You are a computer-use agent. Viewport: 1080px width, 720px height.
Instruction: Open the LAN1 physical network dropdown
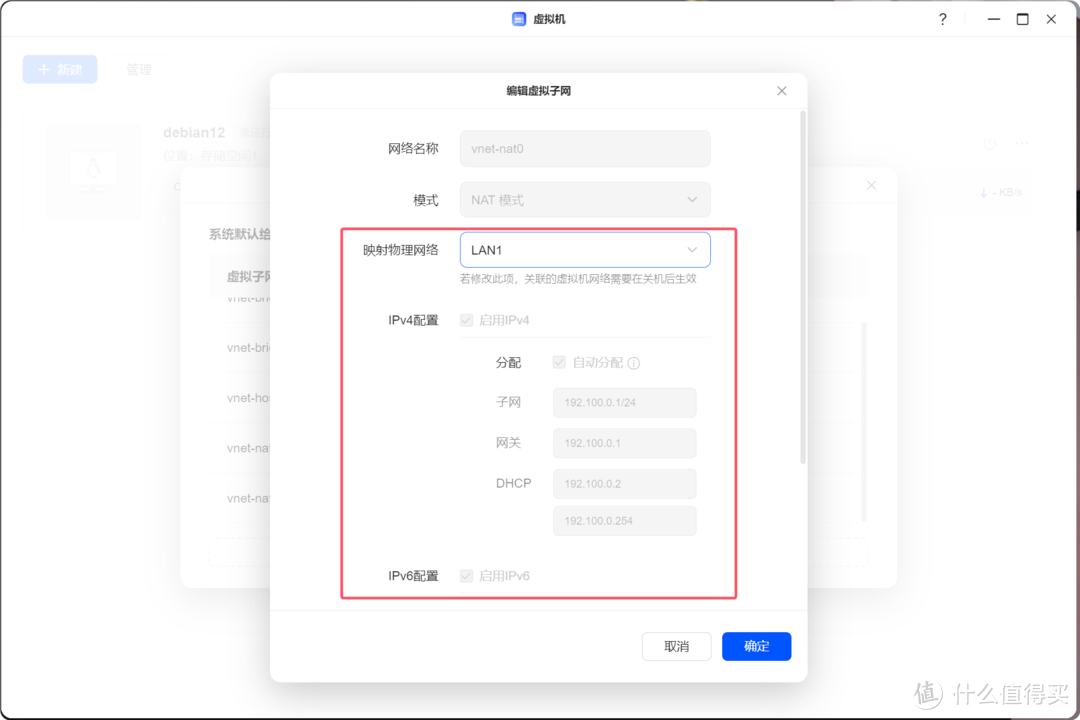point(584,249)
